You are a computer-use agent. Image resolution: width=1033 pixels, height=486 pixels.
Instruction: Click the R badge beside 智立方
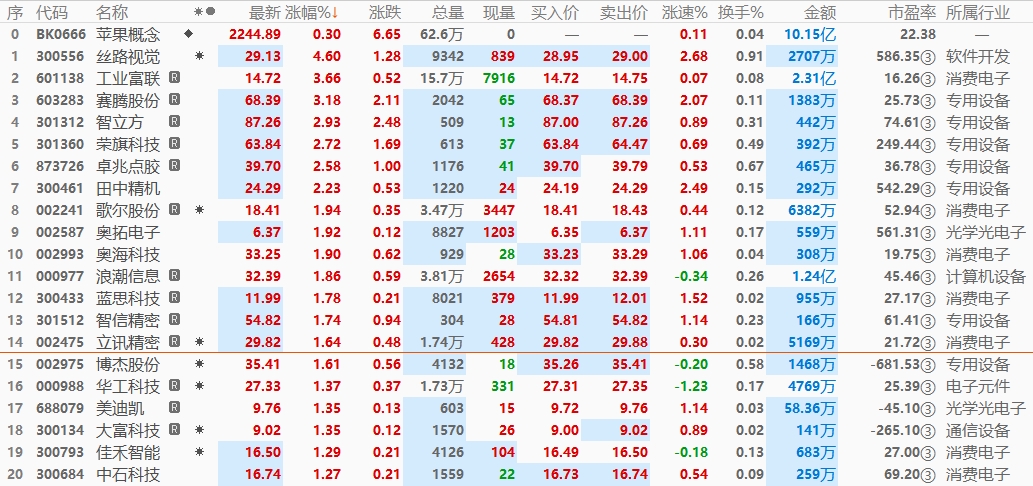point(175,122)
